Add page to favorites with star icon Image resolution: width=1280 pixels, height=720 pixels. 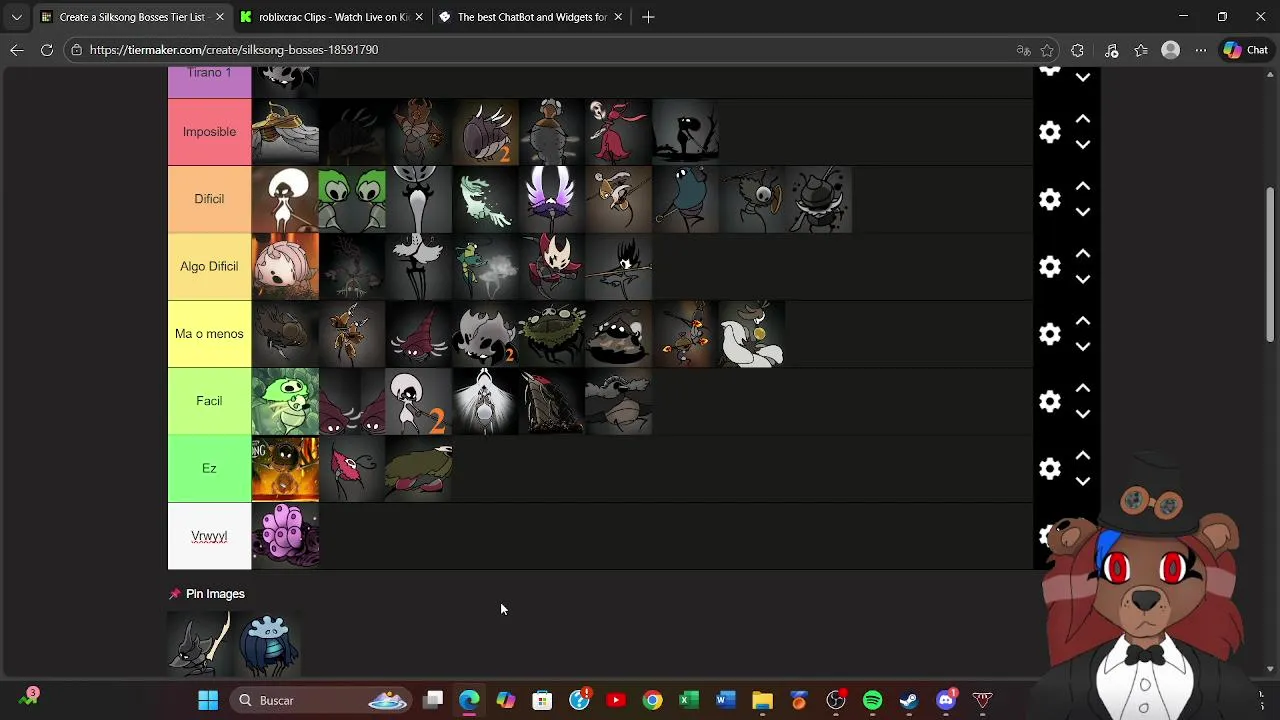(x=1047, y=50)
